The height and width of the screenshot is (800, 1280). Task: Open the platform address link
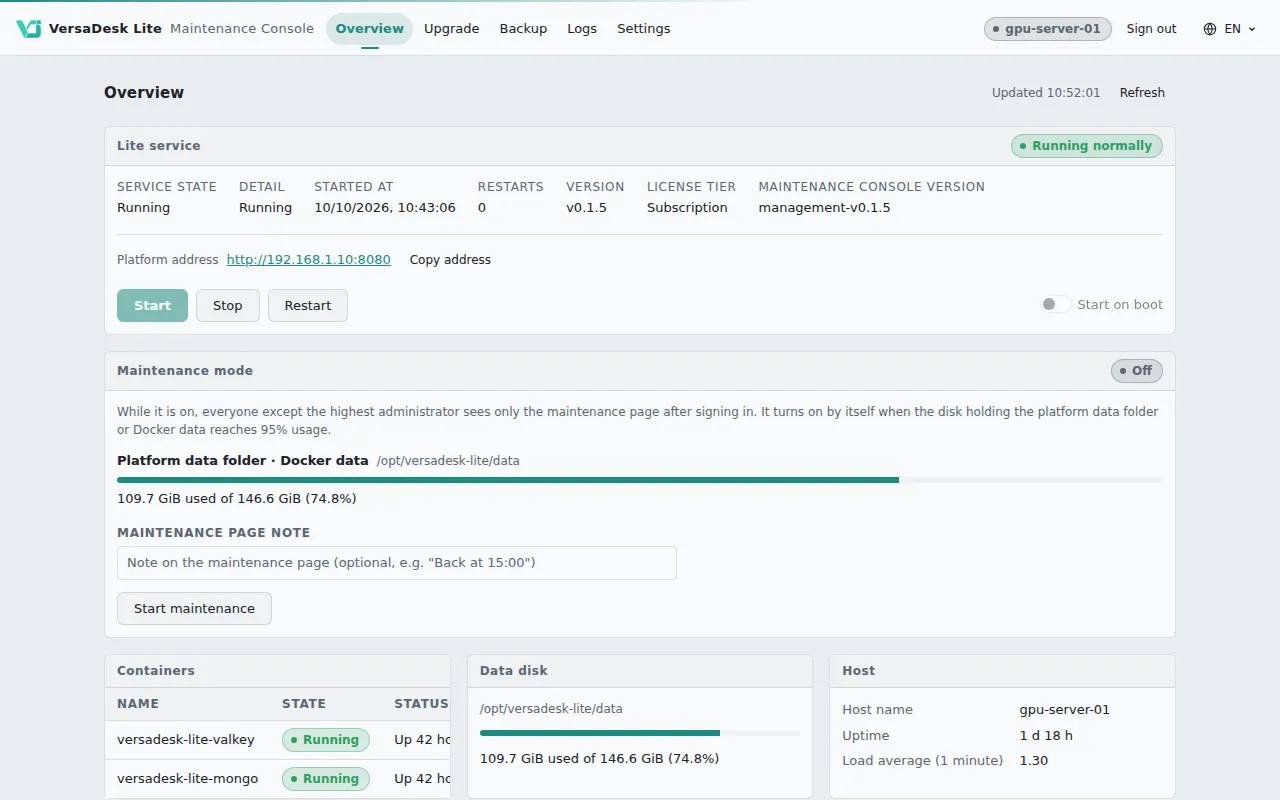pyautogui.click(x=309, y=260)
